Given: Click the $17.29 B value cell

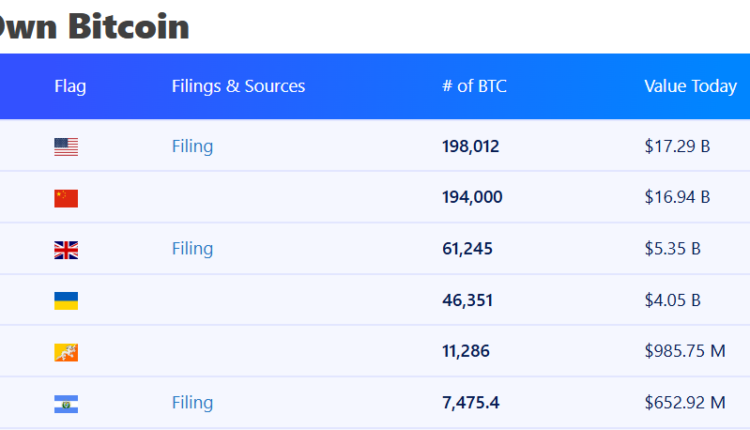Looking at the screenshot, I should 677,146.
